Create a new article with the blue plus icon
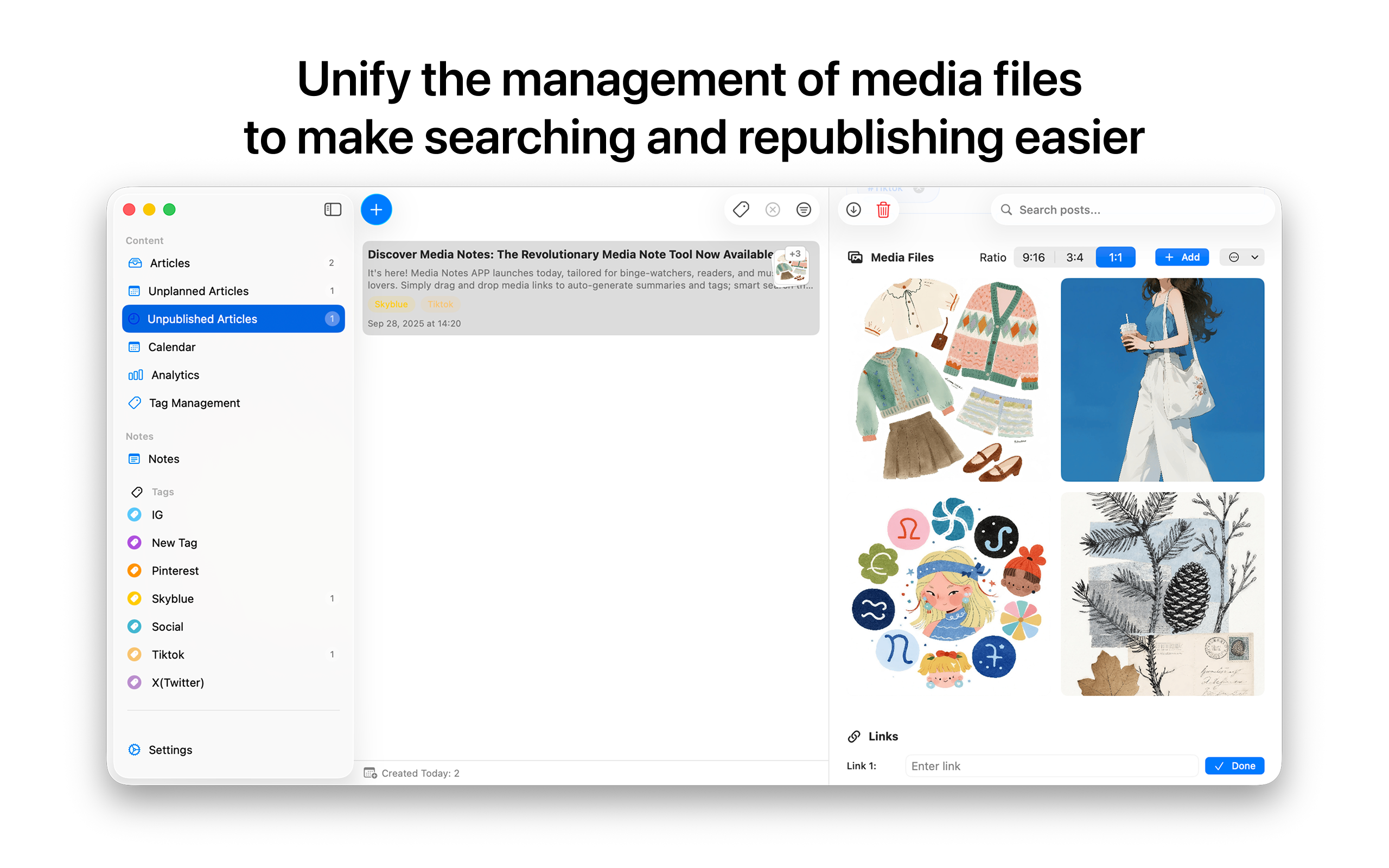The image size is (1389, 868). (x=376, y=209)
